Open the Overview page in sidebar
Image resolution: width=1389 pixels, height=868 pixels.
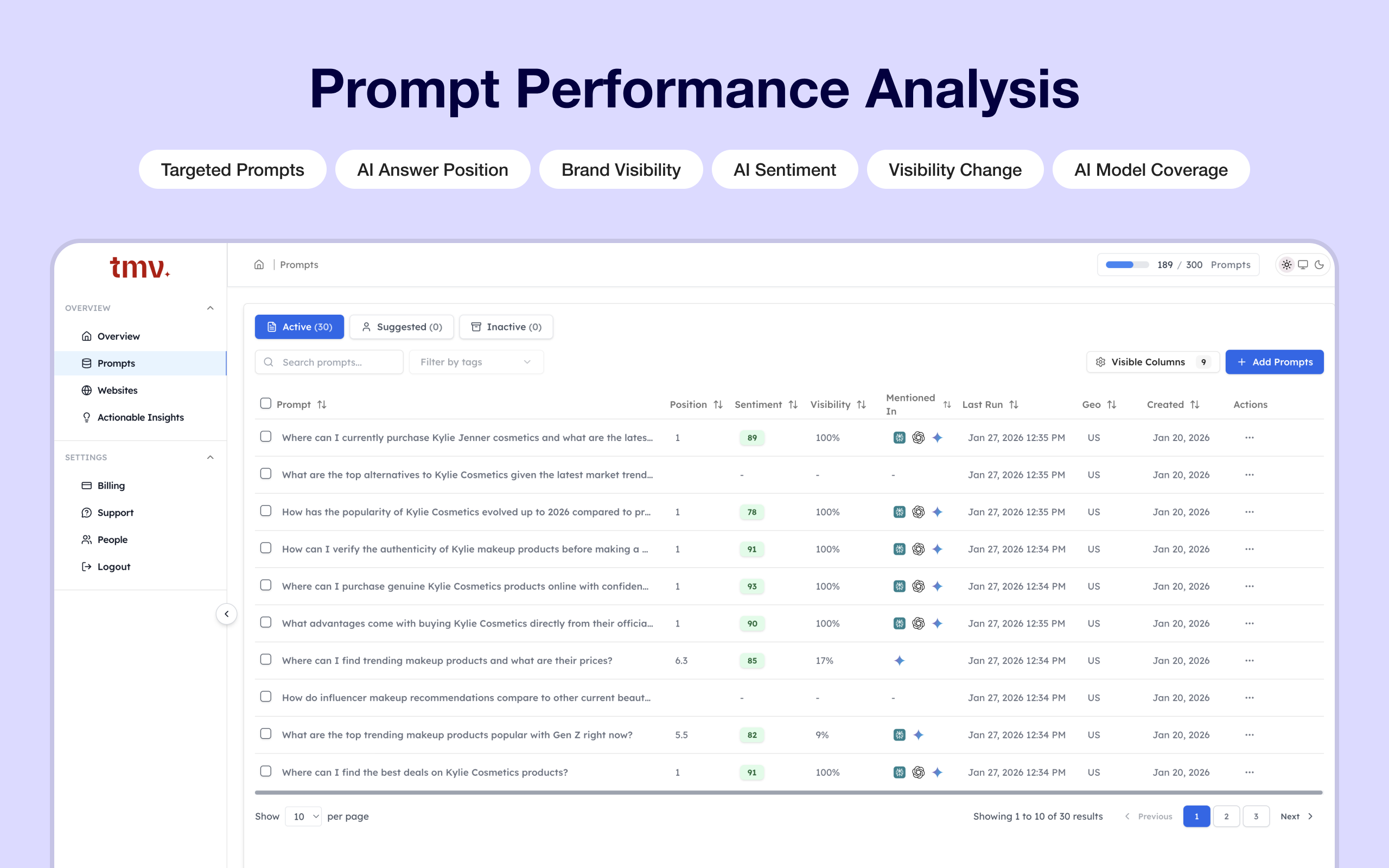click(140, 336)
